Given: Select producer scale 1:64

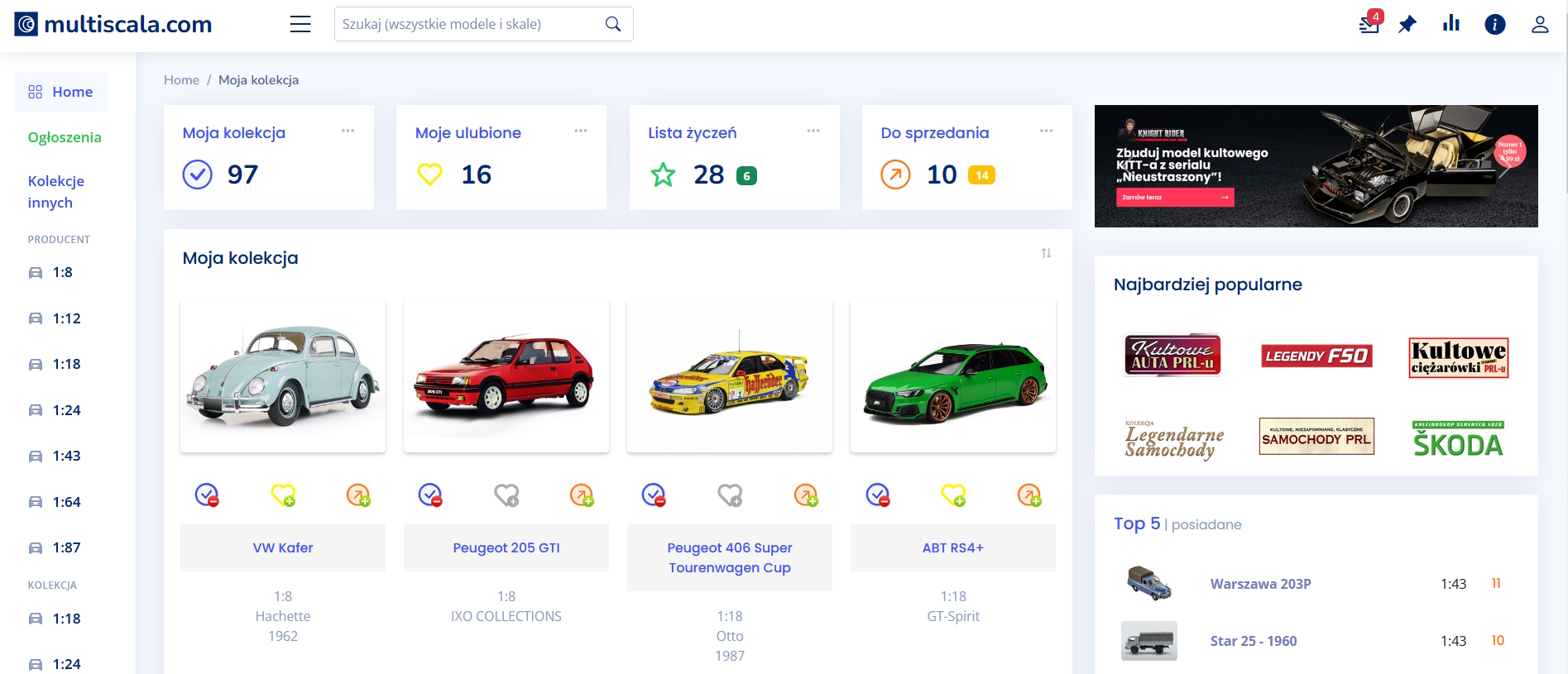Looking at the screenshot, I should point(55,502).
